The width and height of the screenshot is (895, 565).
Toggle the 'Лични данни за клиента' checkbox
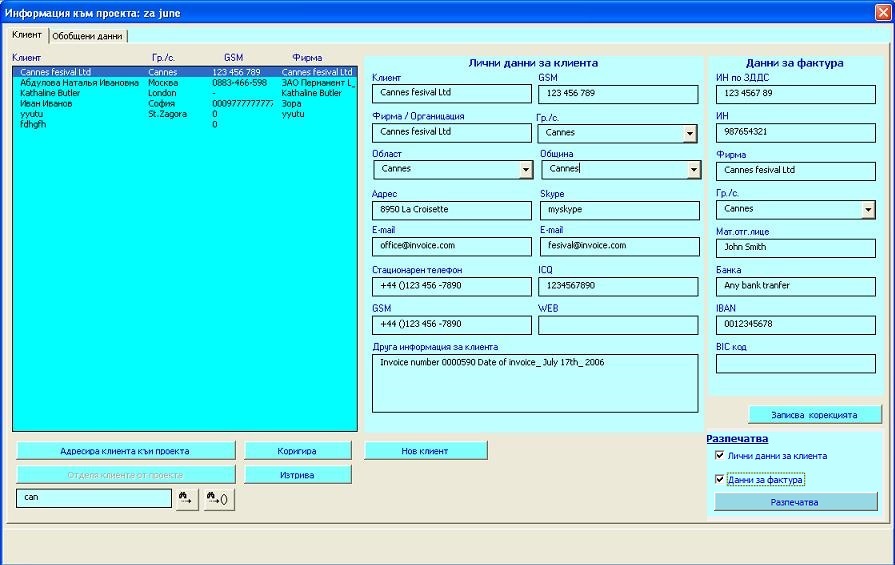720,456
